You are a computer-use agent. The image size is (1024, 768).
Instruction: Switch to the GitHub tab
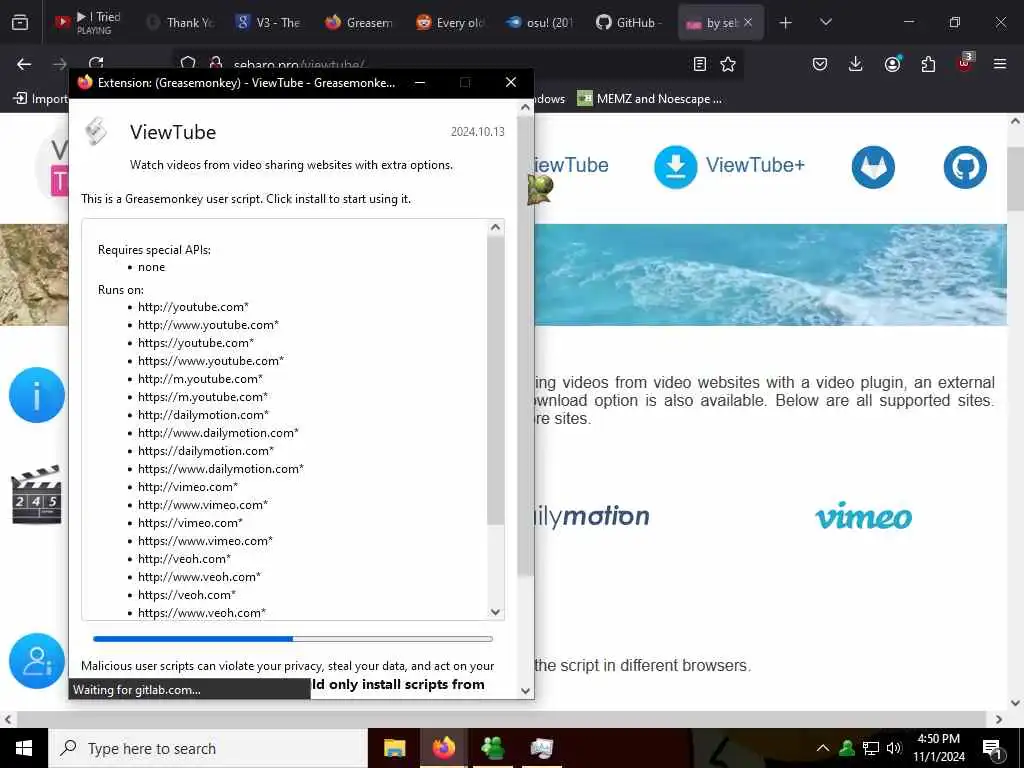[630, 22]
